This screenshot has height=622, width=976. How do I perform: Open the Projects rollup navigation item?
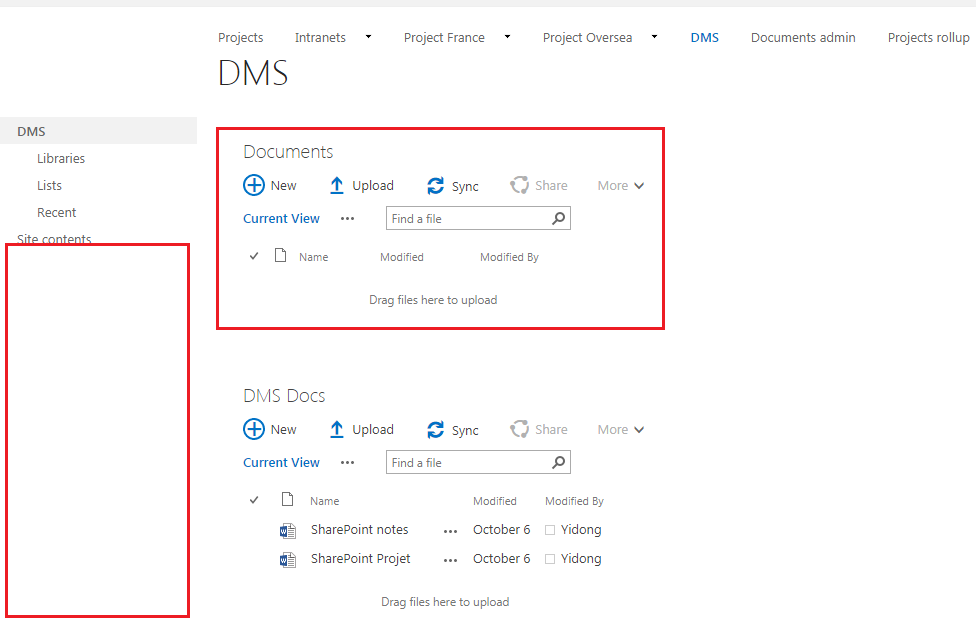pyautogui.click(x=929, y=37)
